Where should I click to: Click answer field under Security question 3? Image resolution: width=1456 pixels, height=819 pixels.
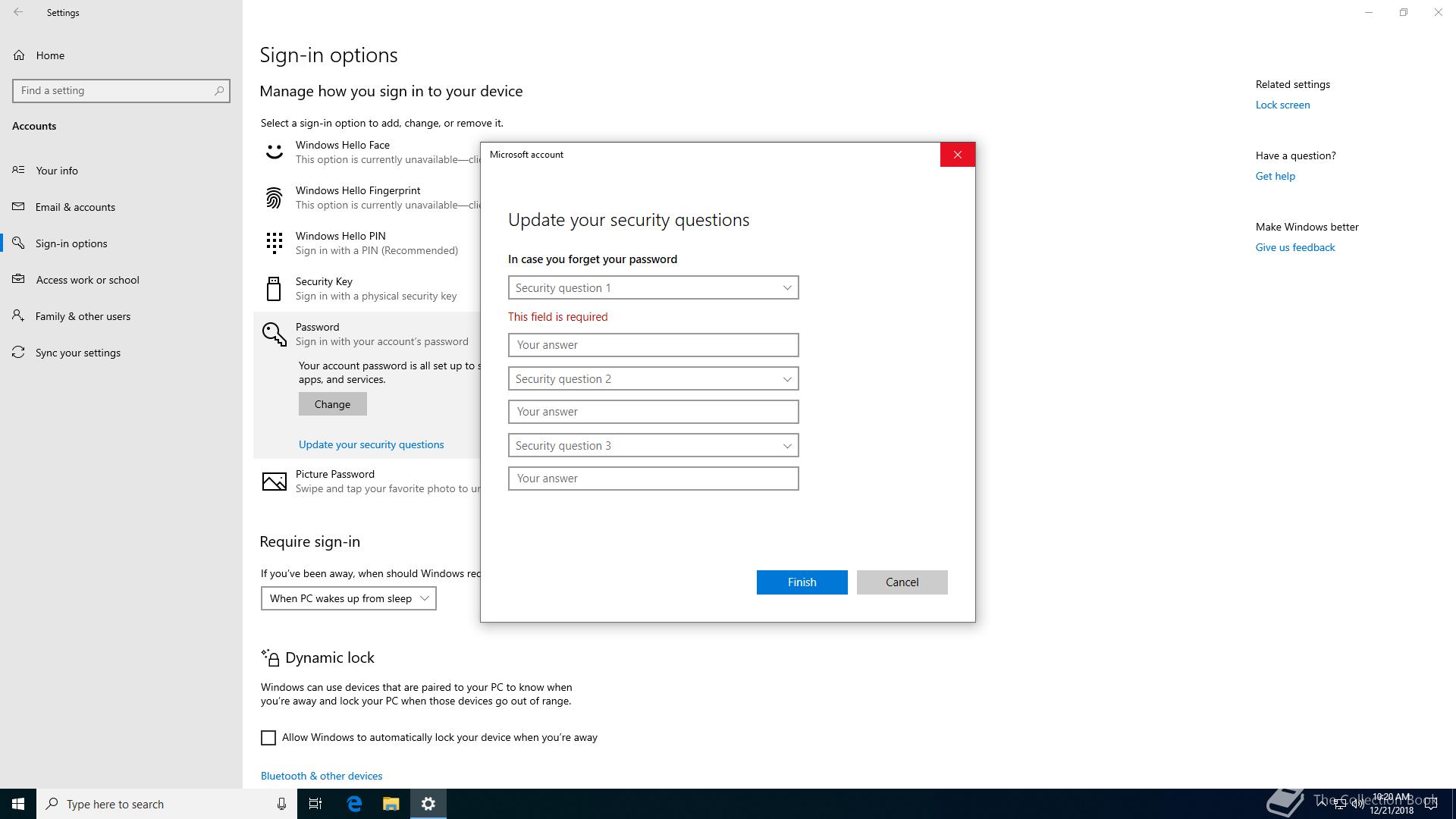(x=653, y=479)
